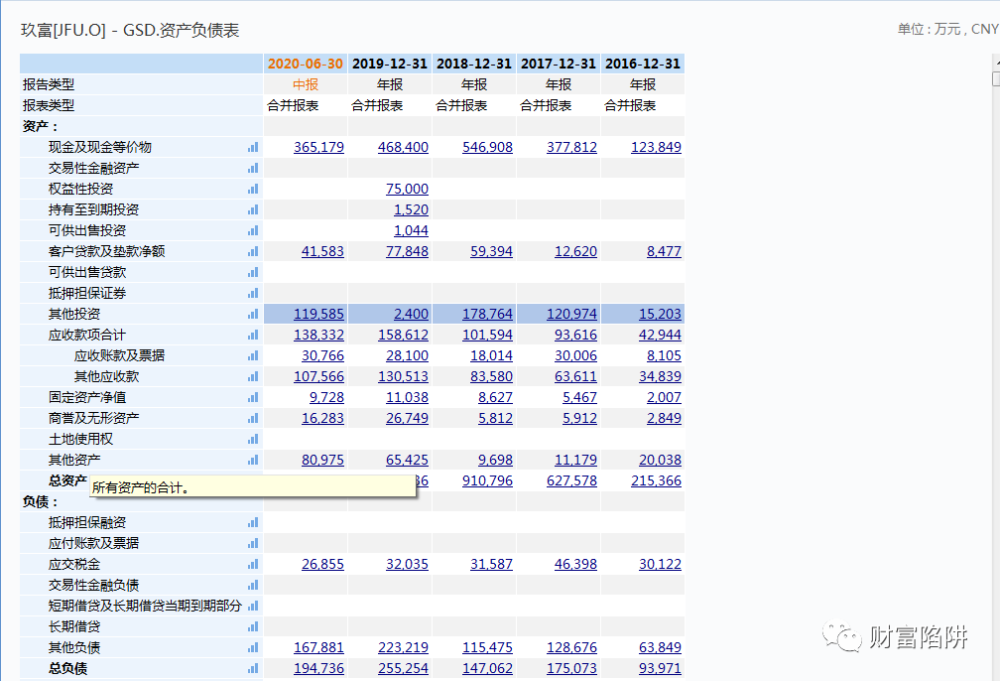Open chart icon for 应收账款及票据 row

pyautogui.click(x=253, y=356)
